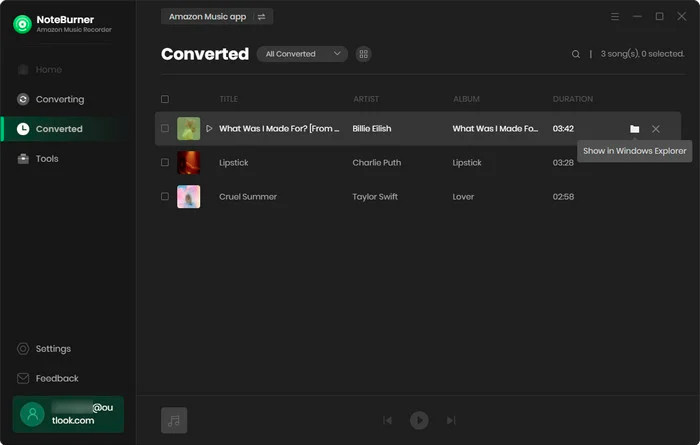This screenshot has height=445, width=700.
Task: Click the user account panel
Action: click(68, 414)
